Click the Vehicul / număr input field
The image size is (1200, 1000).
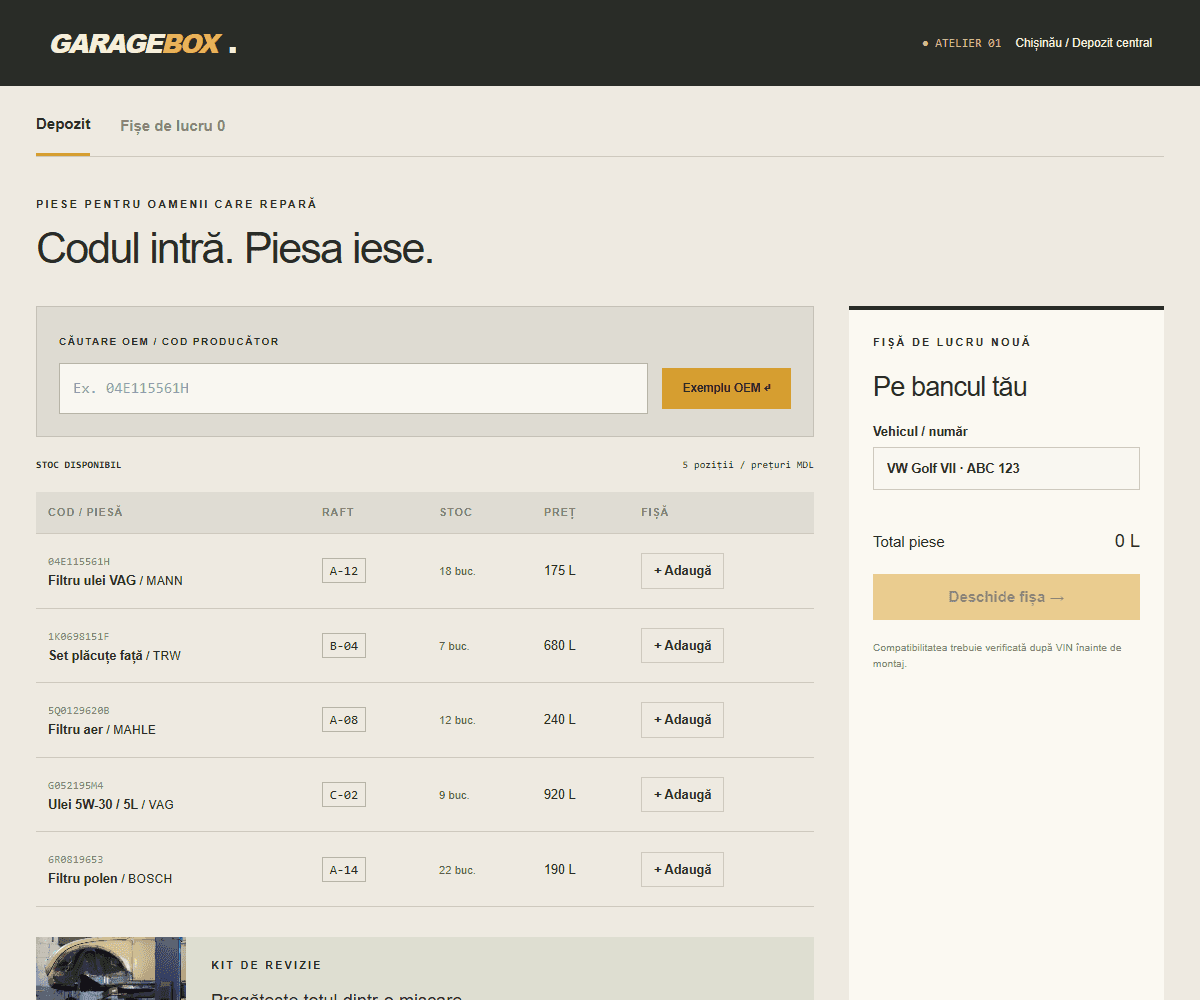coord(1006,468)
